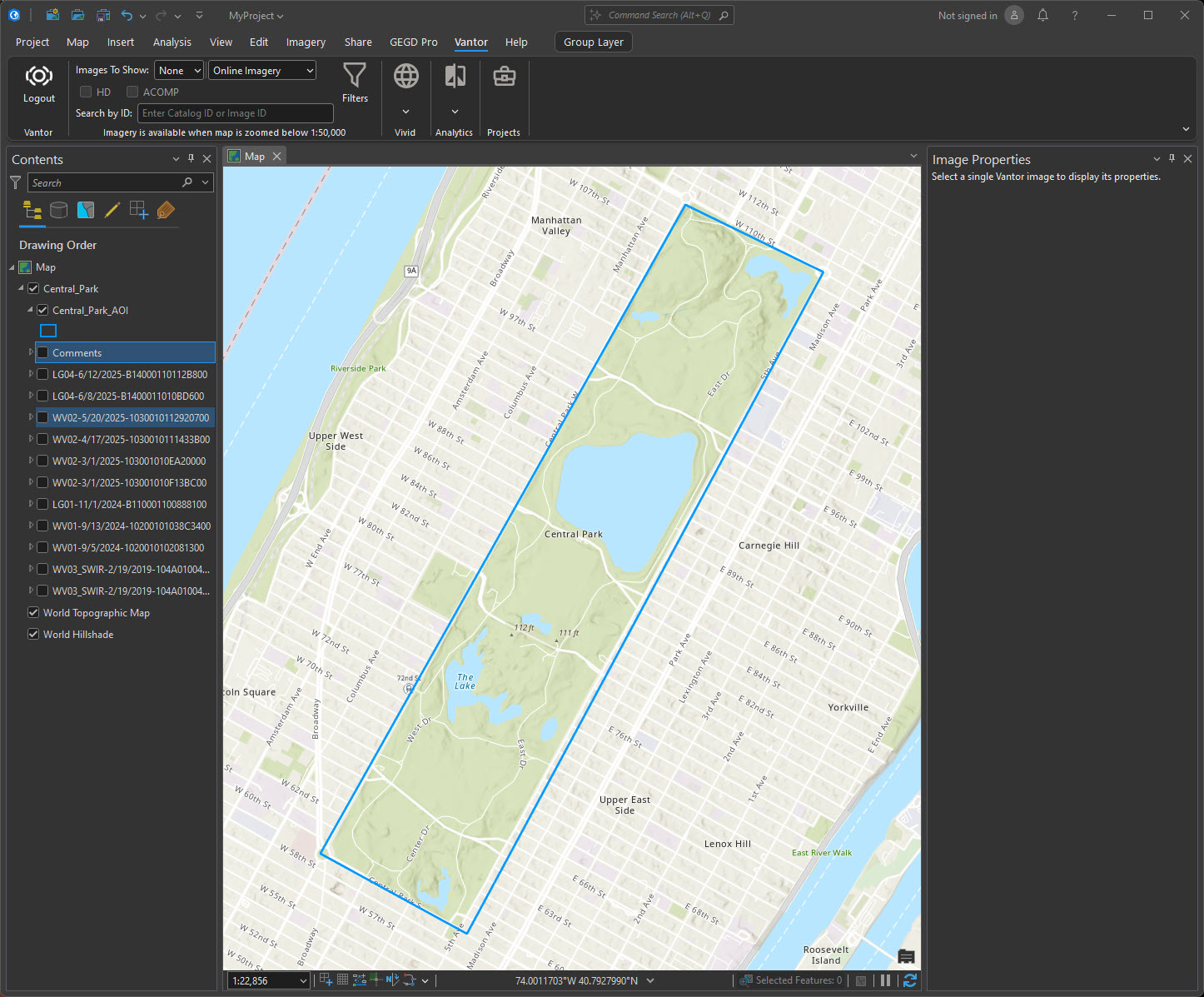Turn off World Hillshade layer visibility
The width and height of the screenshot is (1204, 997).
pyautogui.click(x=33, y=635)
